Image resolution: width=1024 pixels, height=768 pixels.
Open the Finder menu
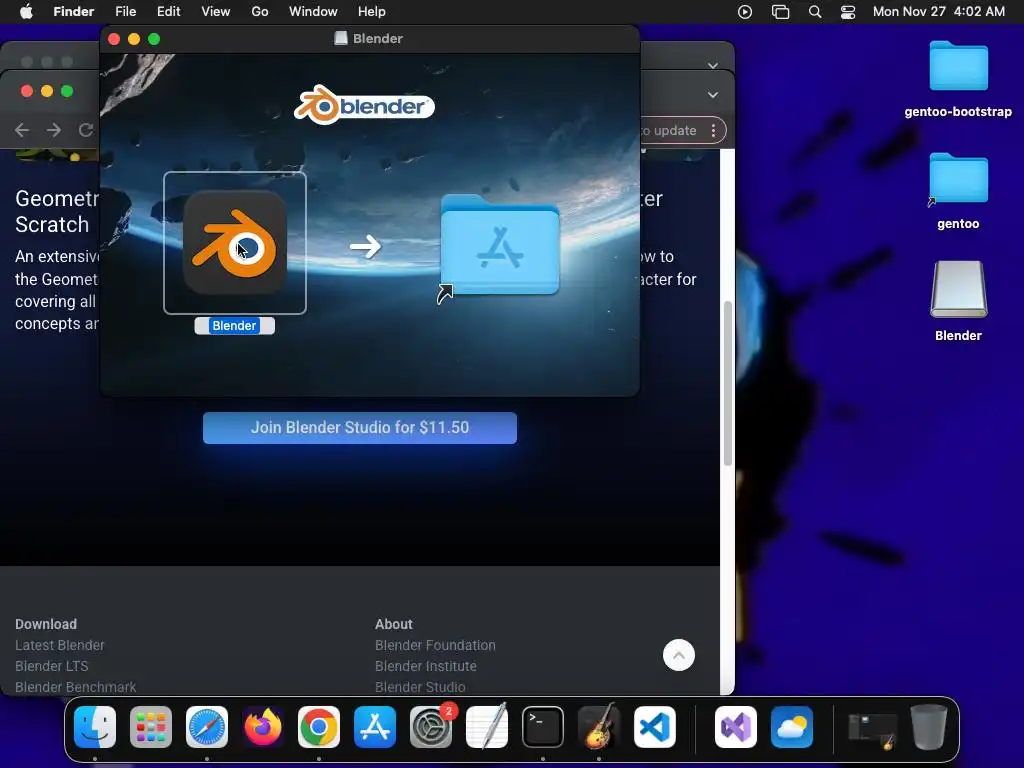(x=74, y=12)
